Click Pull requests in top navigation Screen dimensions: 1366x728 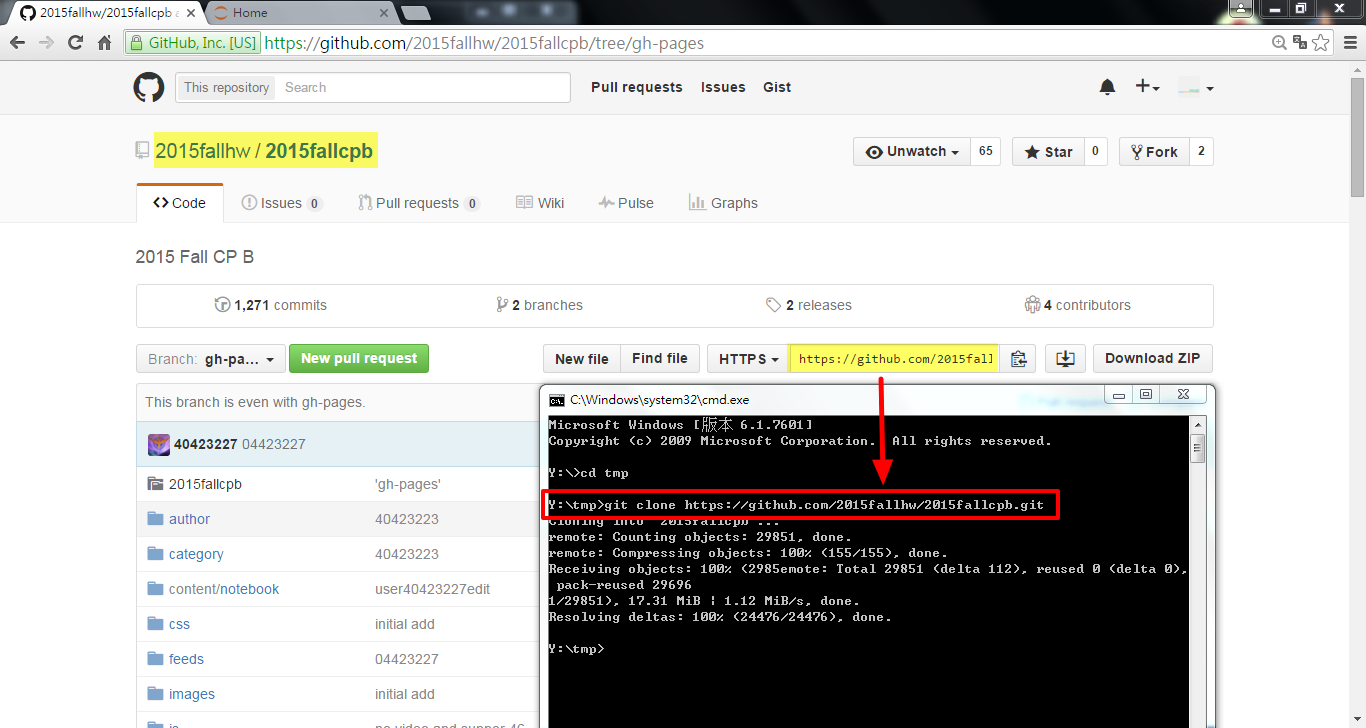click(636, 87)
